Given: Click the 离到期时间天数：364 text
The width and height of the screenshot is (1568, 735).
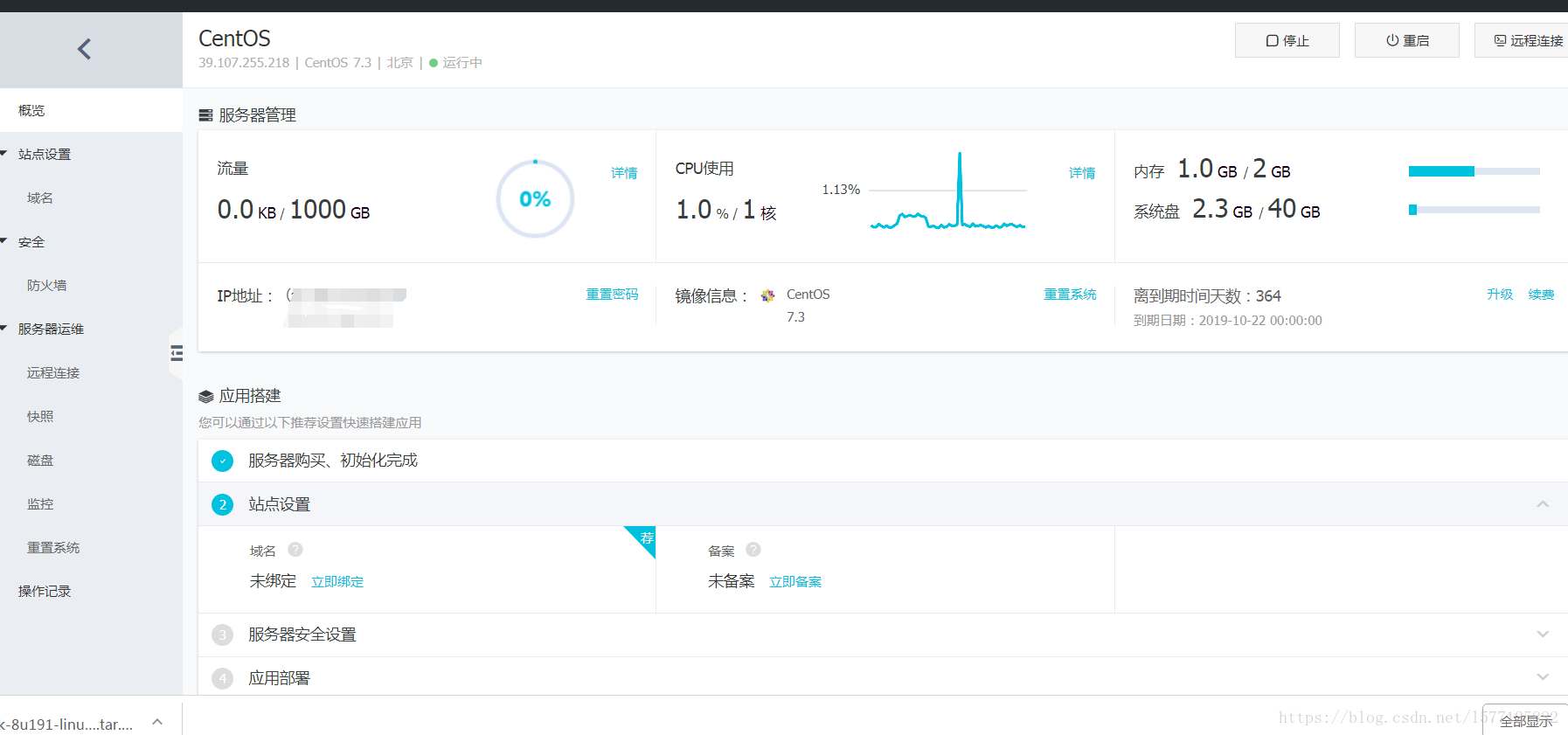Looking at the screenshot, I should tap(1207, 296).
